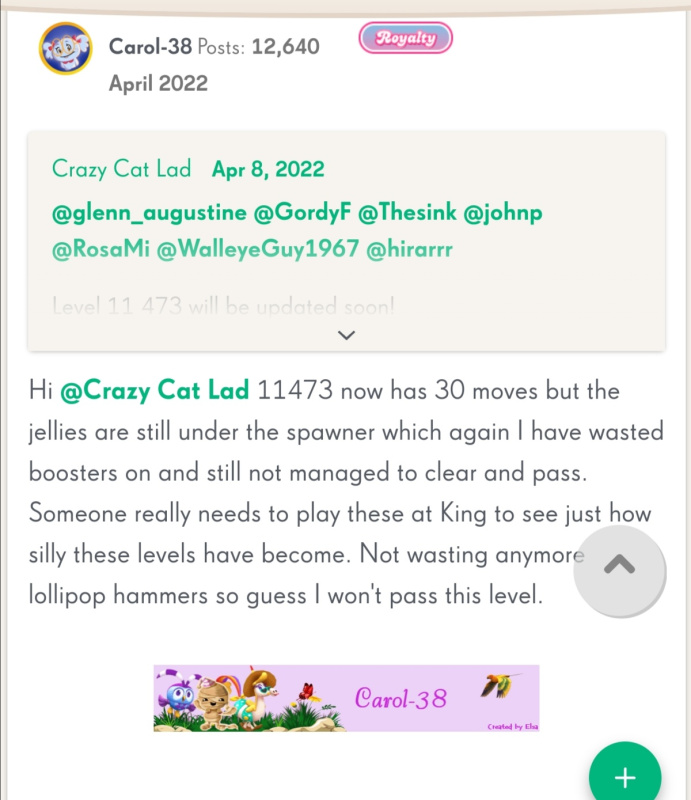Viewport: 691px width, 800px height.
Task: Open the April 2022 post date link
Action: pyautogui.click(x=158, y=83)
